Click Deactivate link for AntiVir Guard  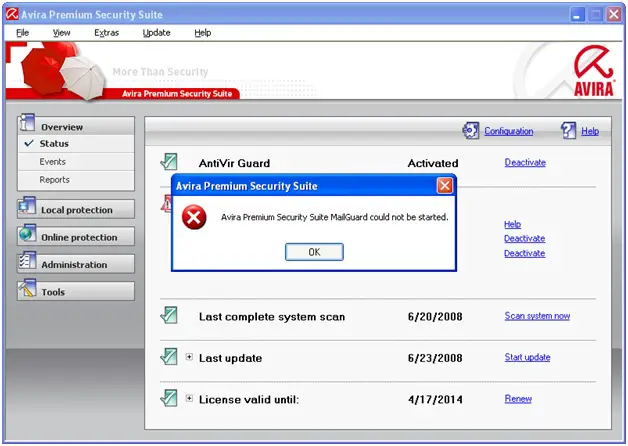pos(525,163)
